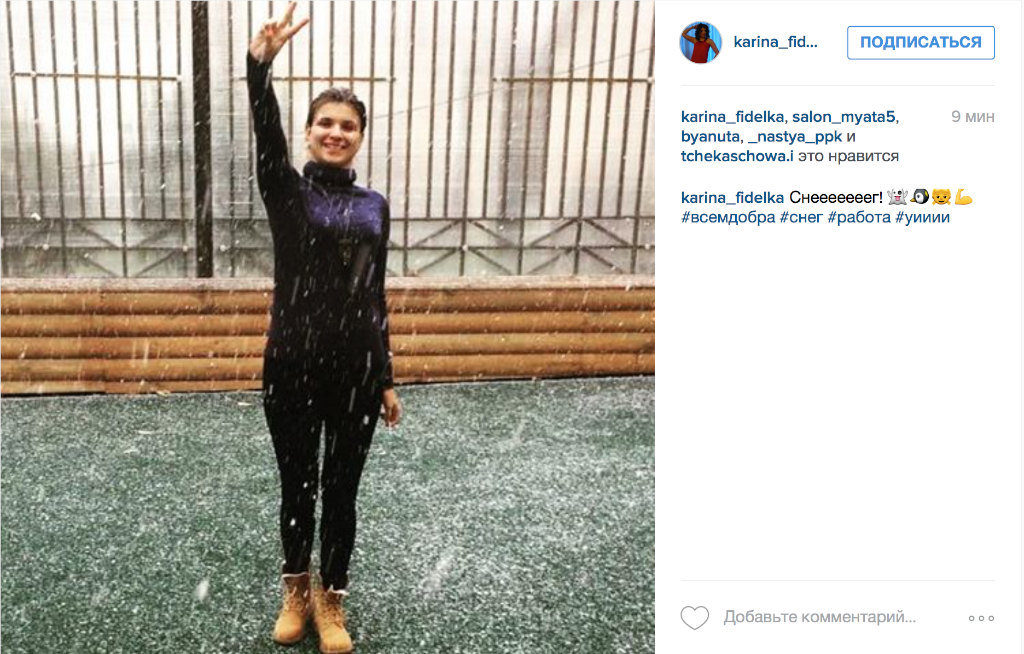The width and height of the screenshot is (1024, 654).
Task: Click the flexed-arm emoji in caption
Action: click(x=963, y=197)
